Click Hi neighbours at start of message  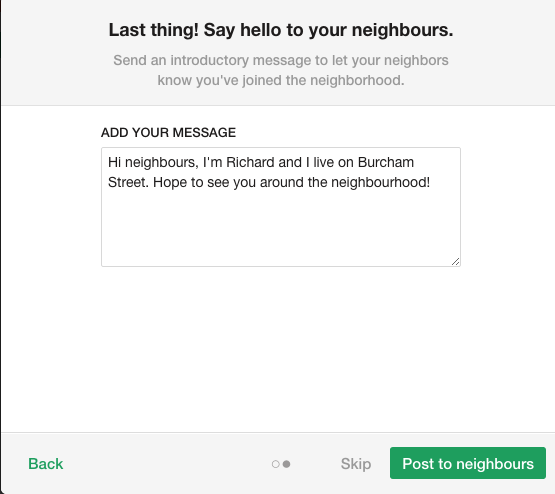point(153,162)
